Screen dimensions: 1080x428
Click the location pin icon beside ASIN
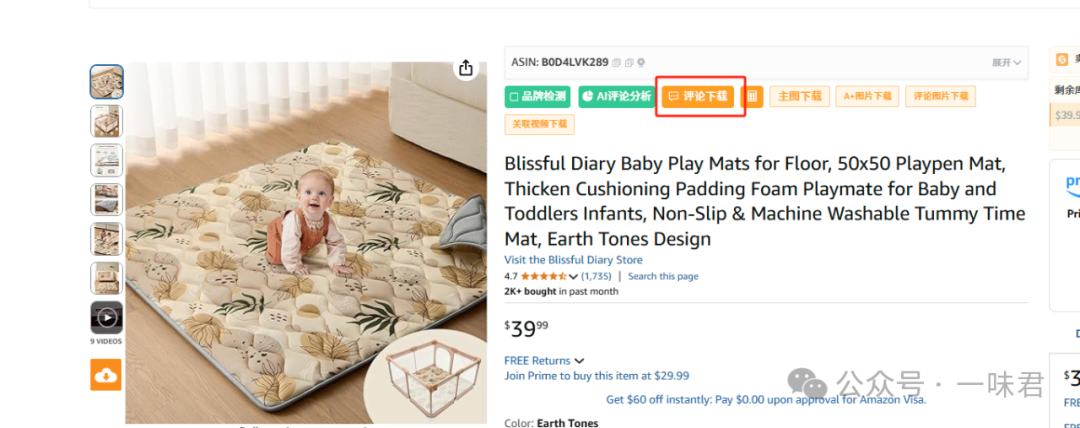[x=641, y=63]
